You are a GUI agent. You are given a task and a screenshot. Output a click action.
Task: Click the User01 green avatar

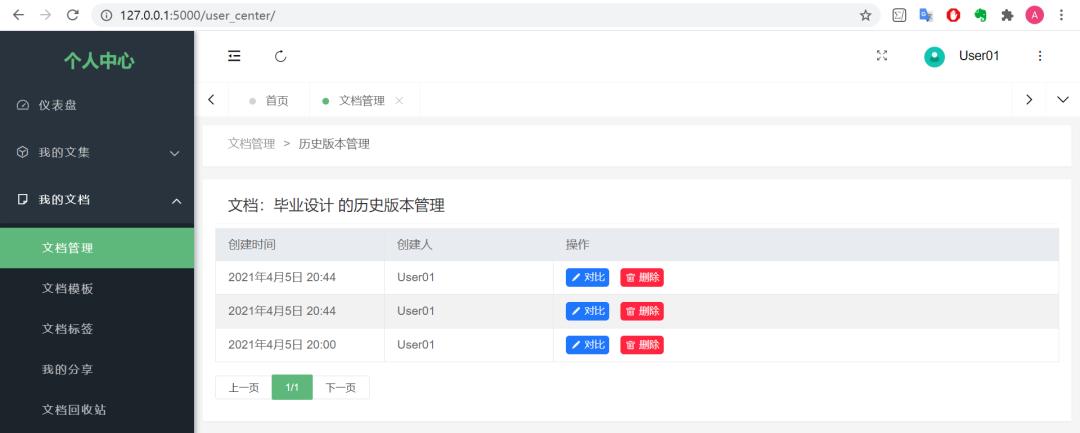click(x=935, y=56)
